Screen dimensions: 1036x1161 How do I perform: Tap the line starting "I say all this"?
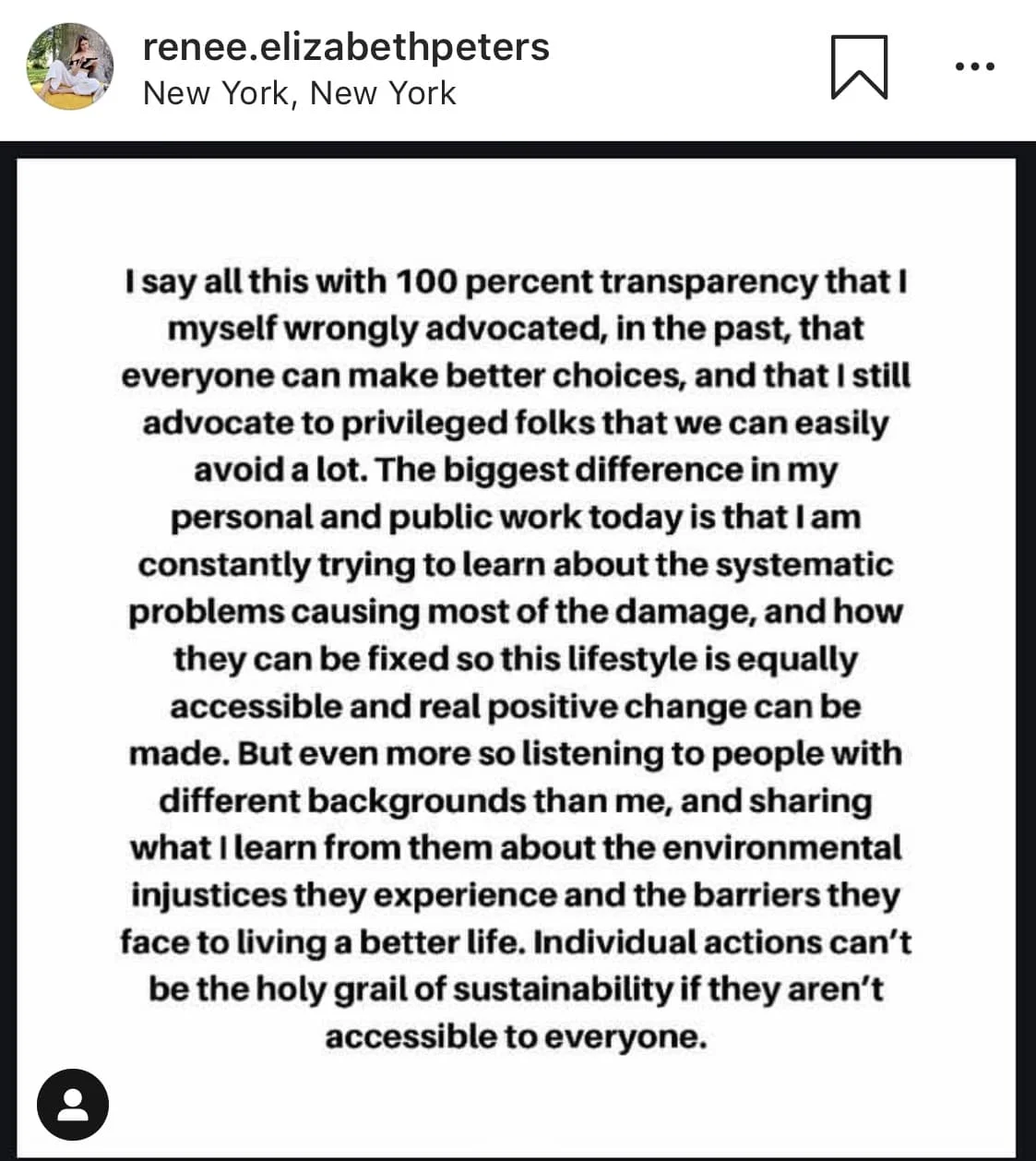(517, 281)
